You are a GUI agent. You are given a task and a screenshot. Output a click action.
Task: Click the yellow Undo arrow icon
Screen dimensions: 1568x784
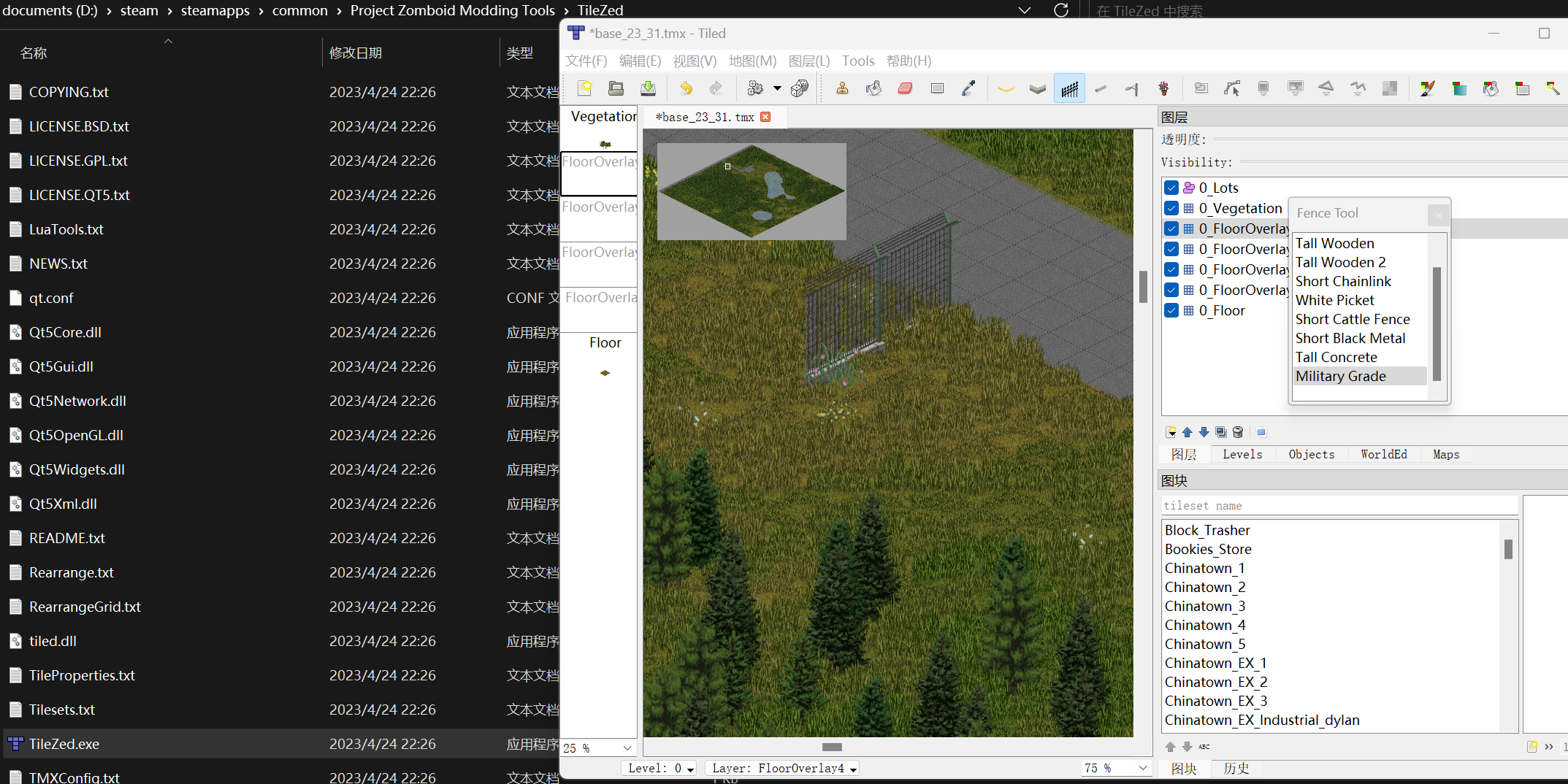(x=686, y=88)
